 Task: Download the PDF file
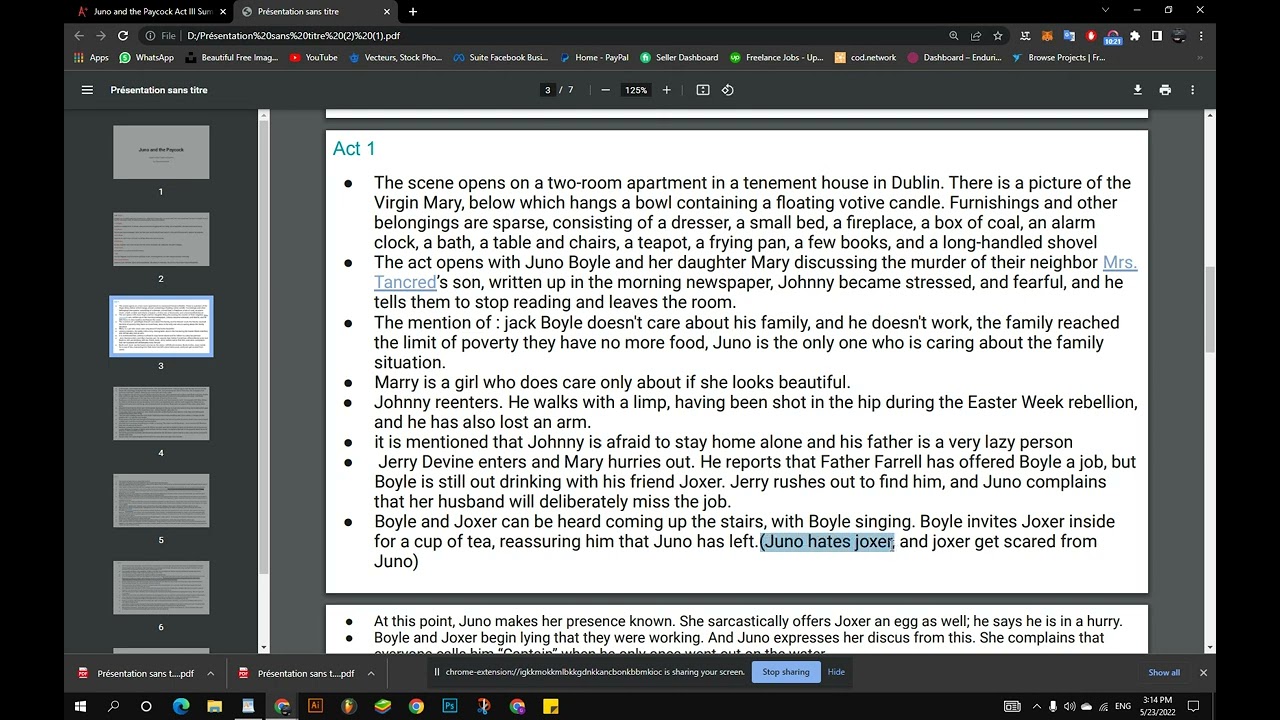[1137, 90]
